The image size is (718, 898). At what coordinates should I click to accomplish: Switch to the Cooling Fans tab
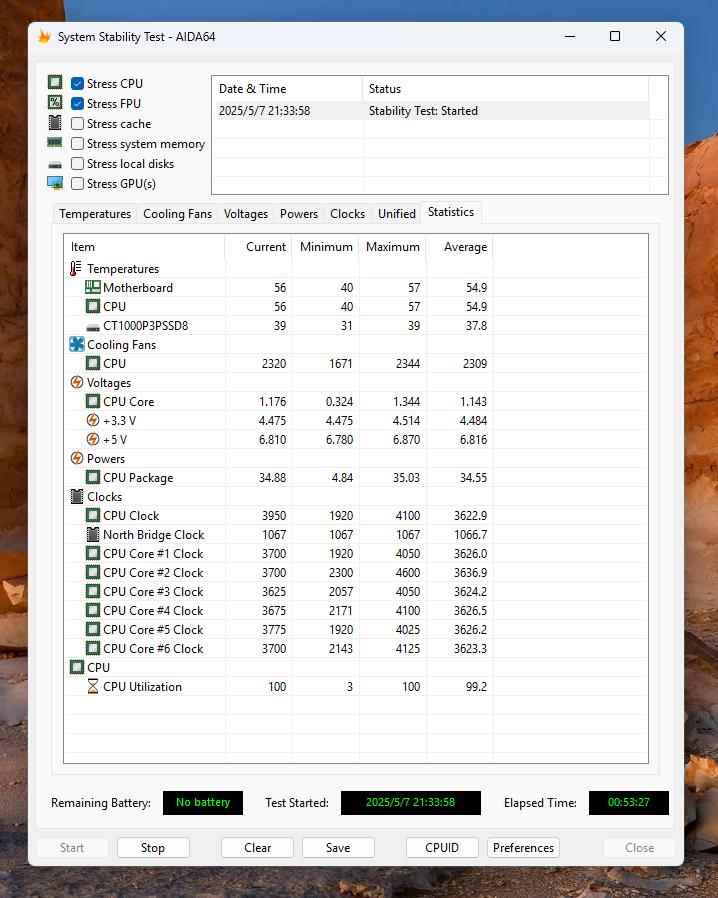click(x=177, y=214)
